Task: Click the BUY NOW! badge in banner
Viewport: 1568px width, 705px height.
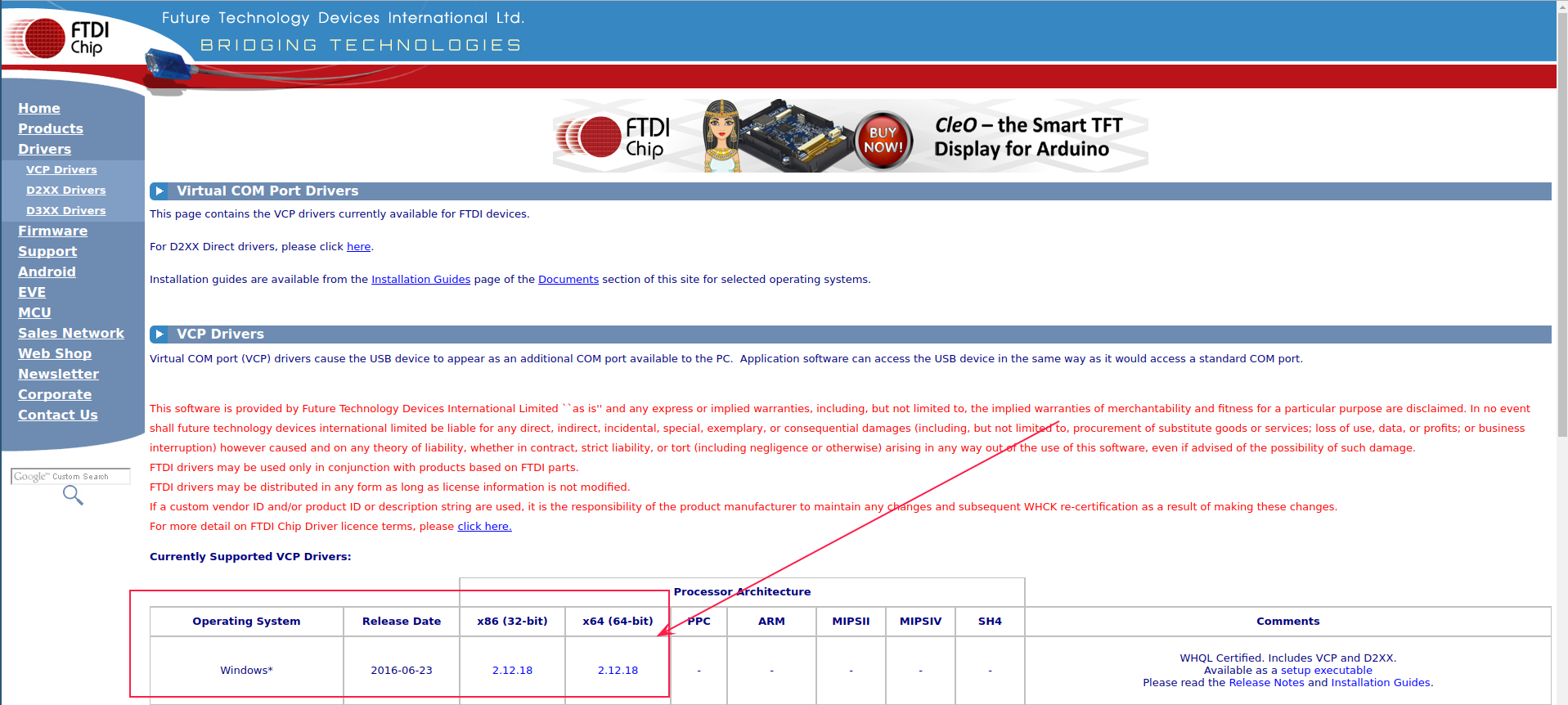Action: coord(883,141)
